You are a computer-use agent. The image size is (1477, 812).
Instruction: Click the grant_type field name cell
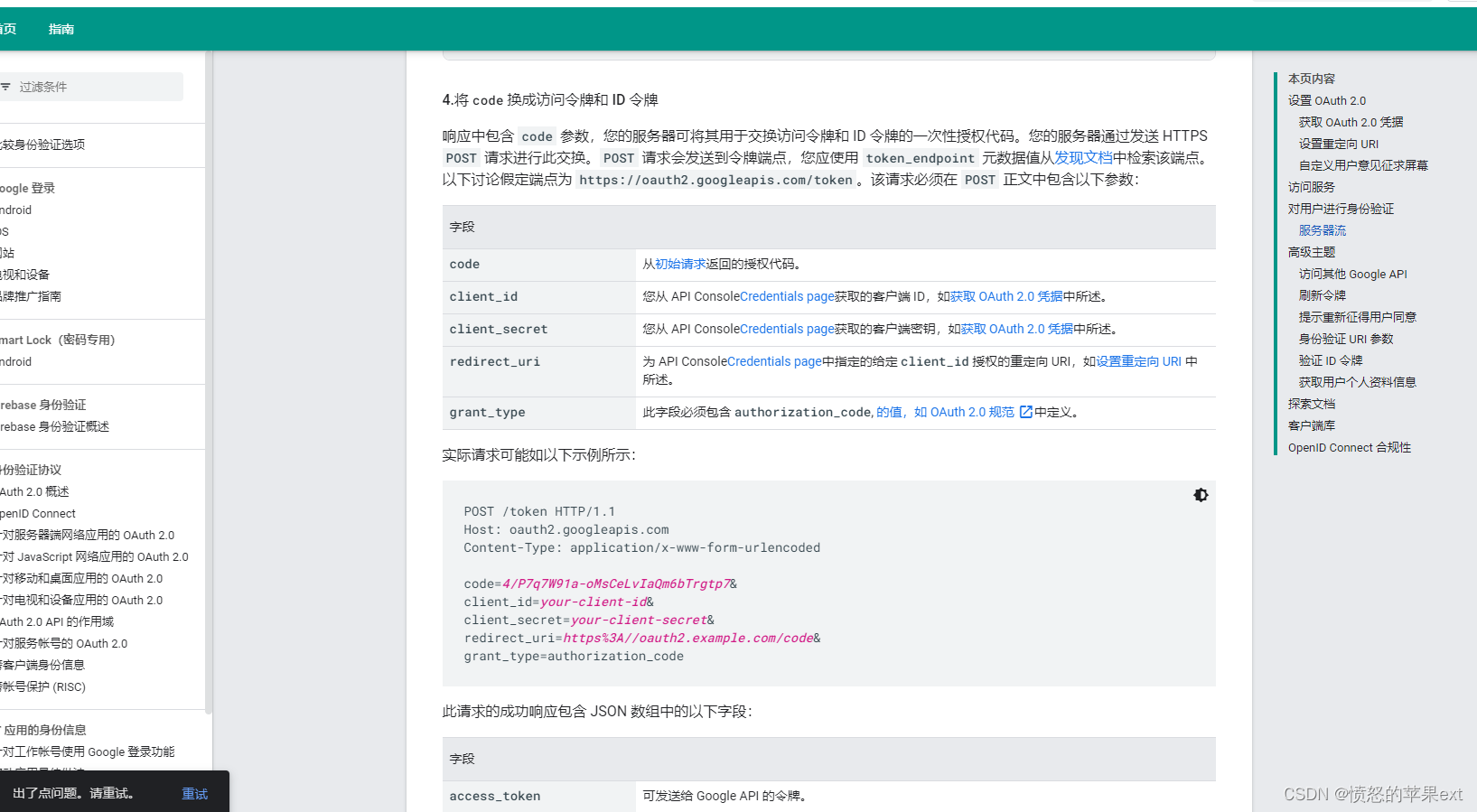click(538, 413)
